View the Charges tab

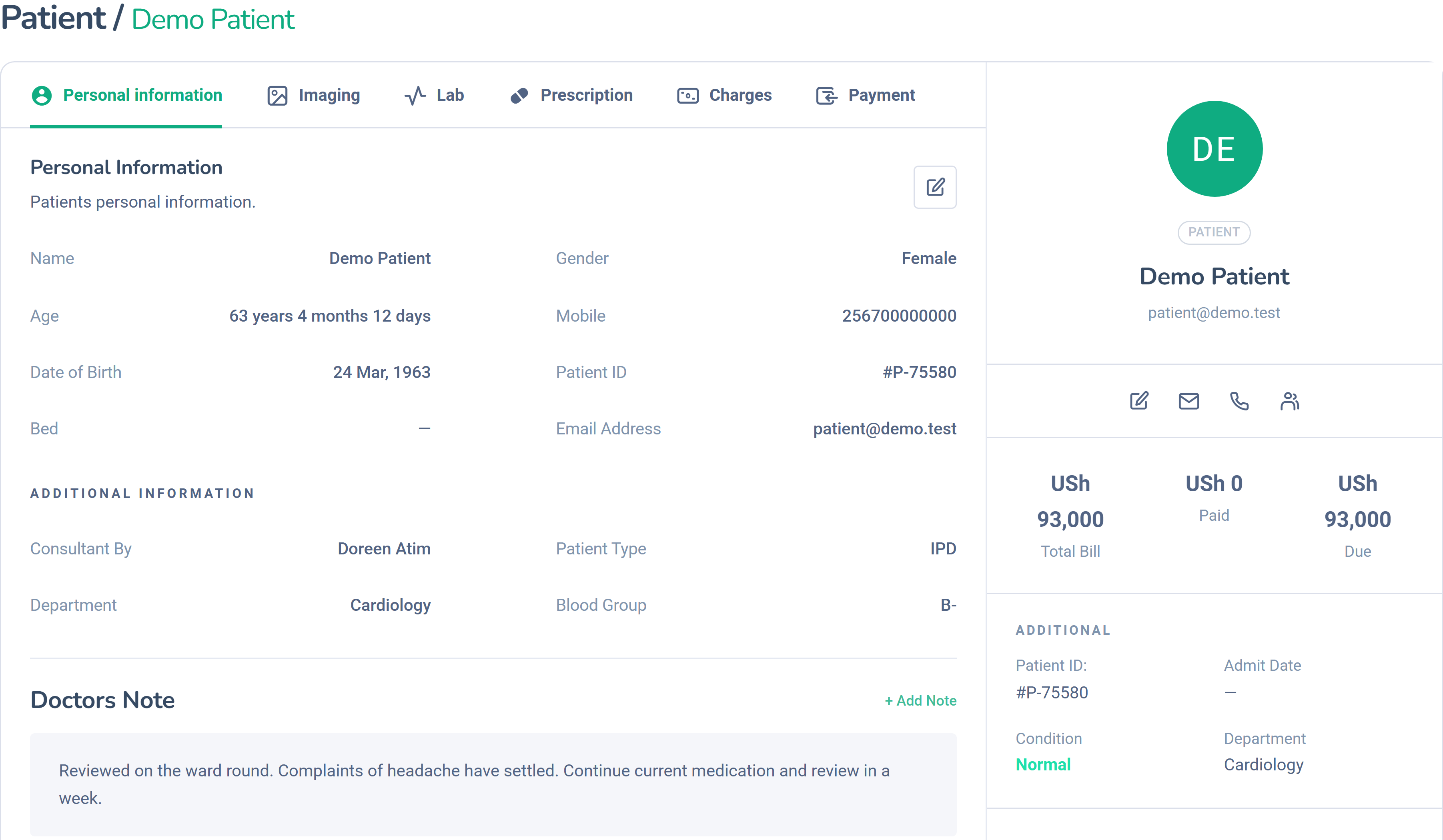(724, 95)
